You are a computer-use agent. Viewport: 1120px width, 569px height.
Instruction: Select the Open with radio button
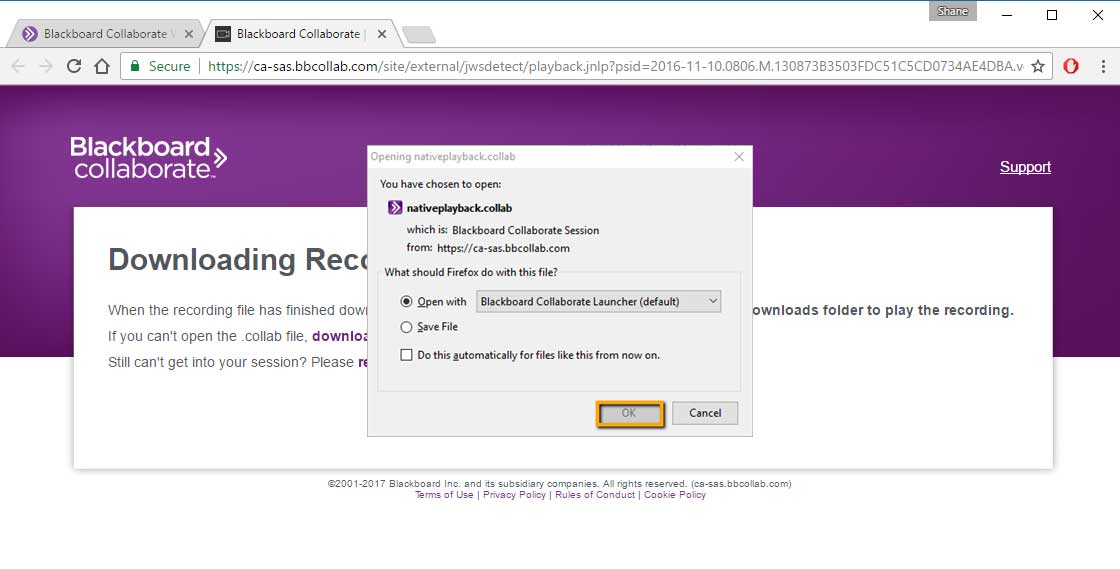tap(406, 301)
